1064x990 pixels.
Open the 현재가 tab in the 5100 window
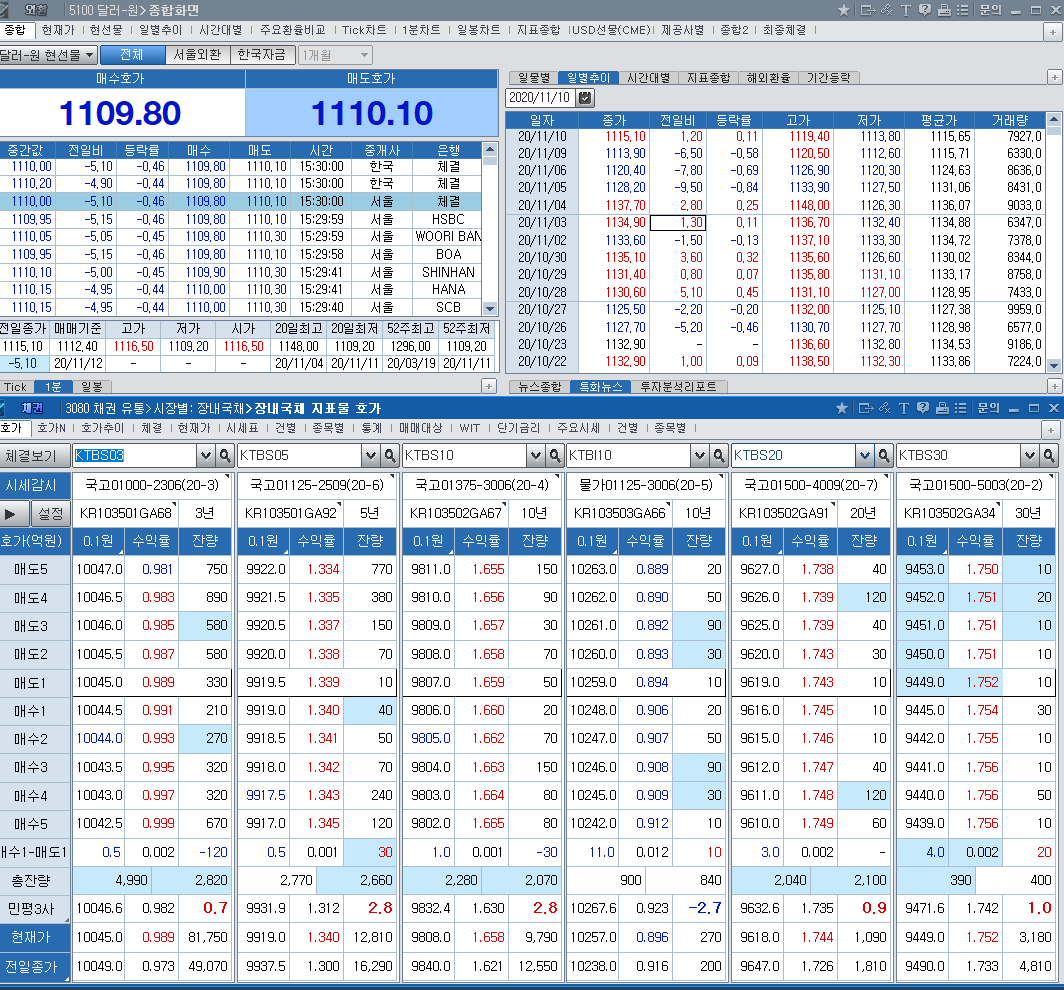tap(58, 30)
